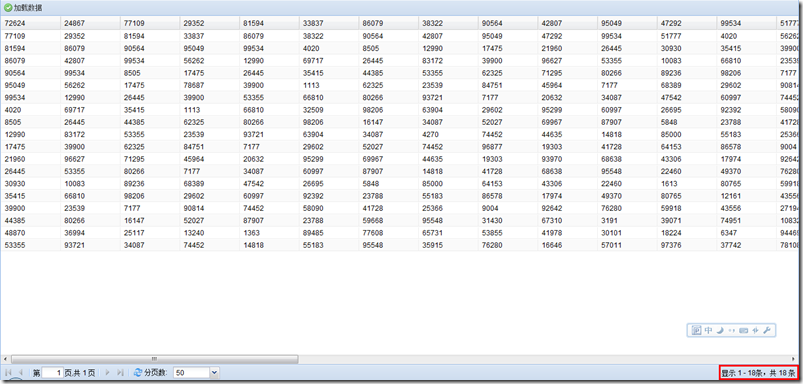Click the 加载数据 load data button
Image resolution: width=803 pixels, height=384 pixels.
pyautogui.click(x=23, y=8)
